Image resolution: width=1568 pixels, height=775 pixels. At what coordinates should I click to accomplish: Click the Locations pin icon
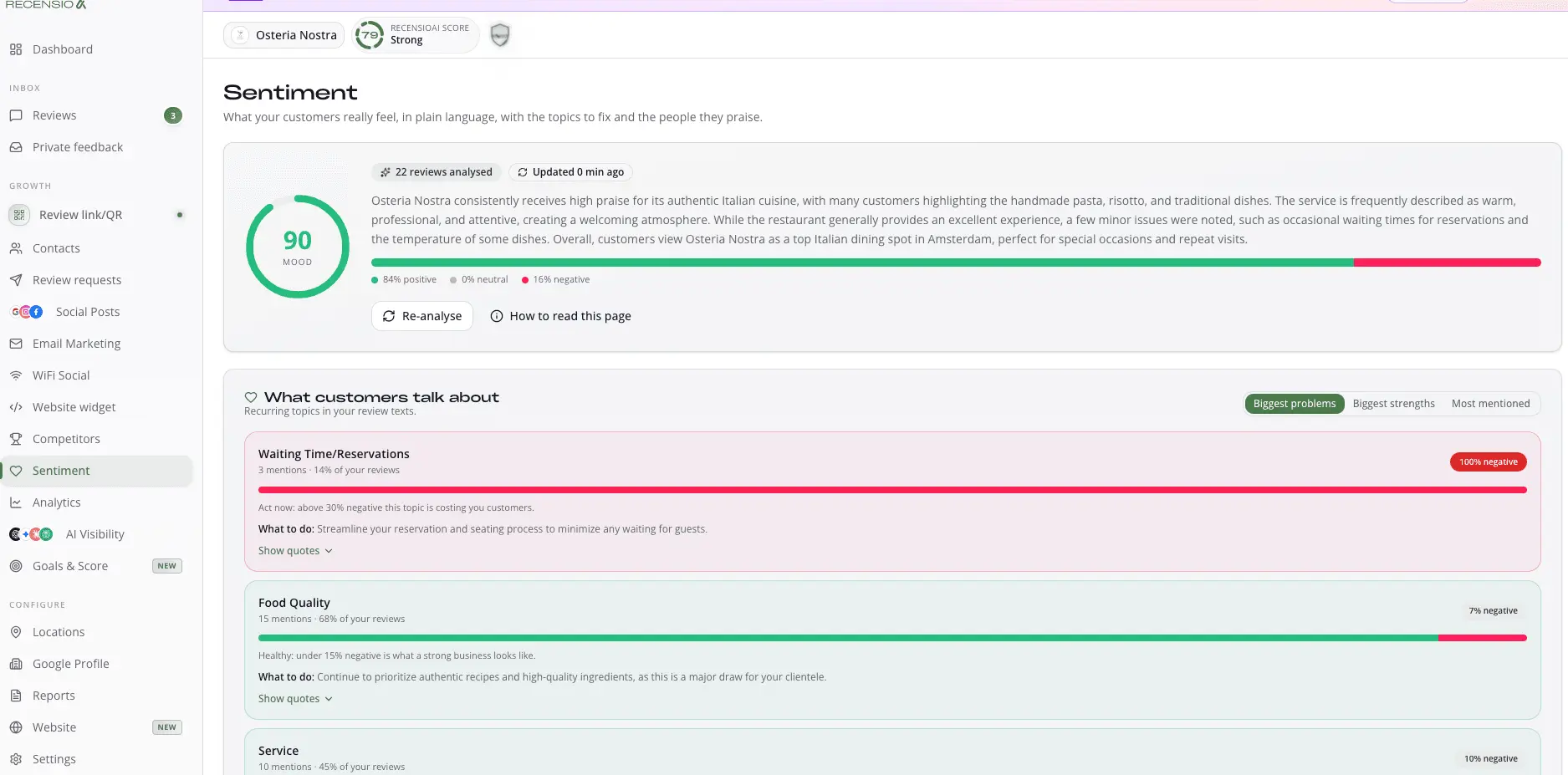16,632
